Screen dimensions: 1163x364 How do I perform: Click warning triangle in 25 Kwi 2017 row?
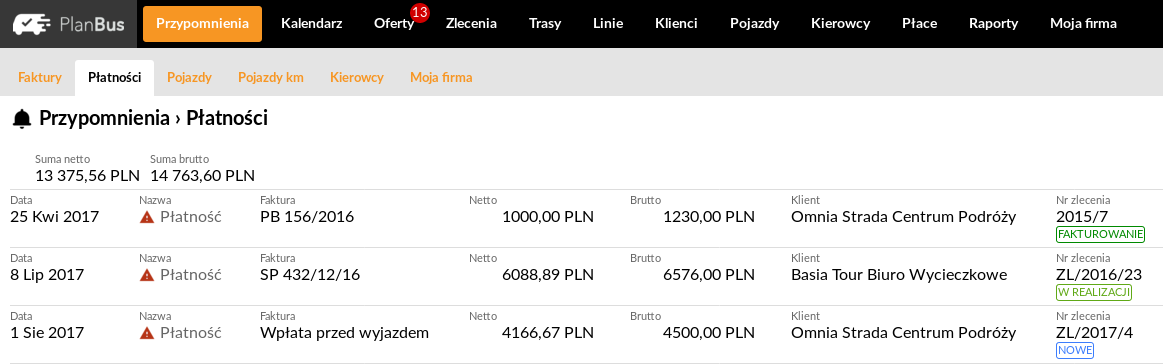(x=147, y=217)
